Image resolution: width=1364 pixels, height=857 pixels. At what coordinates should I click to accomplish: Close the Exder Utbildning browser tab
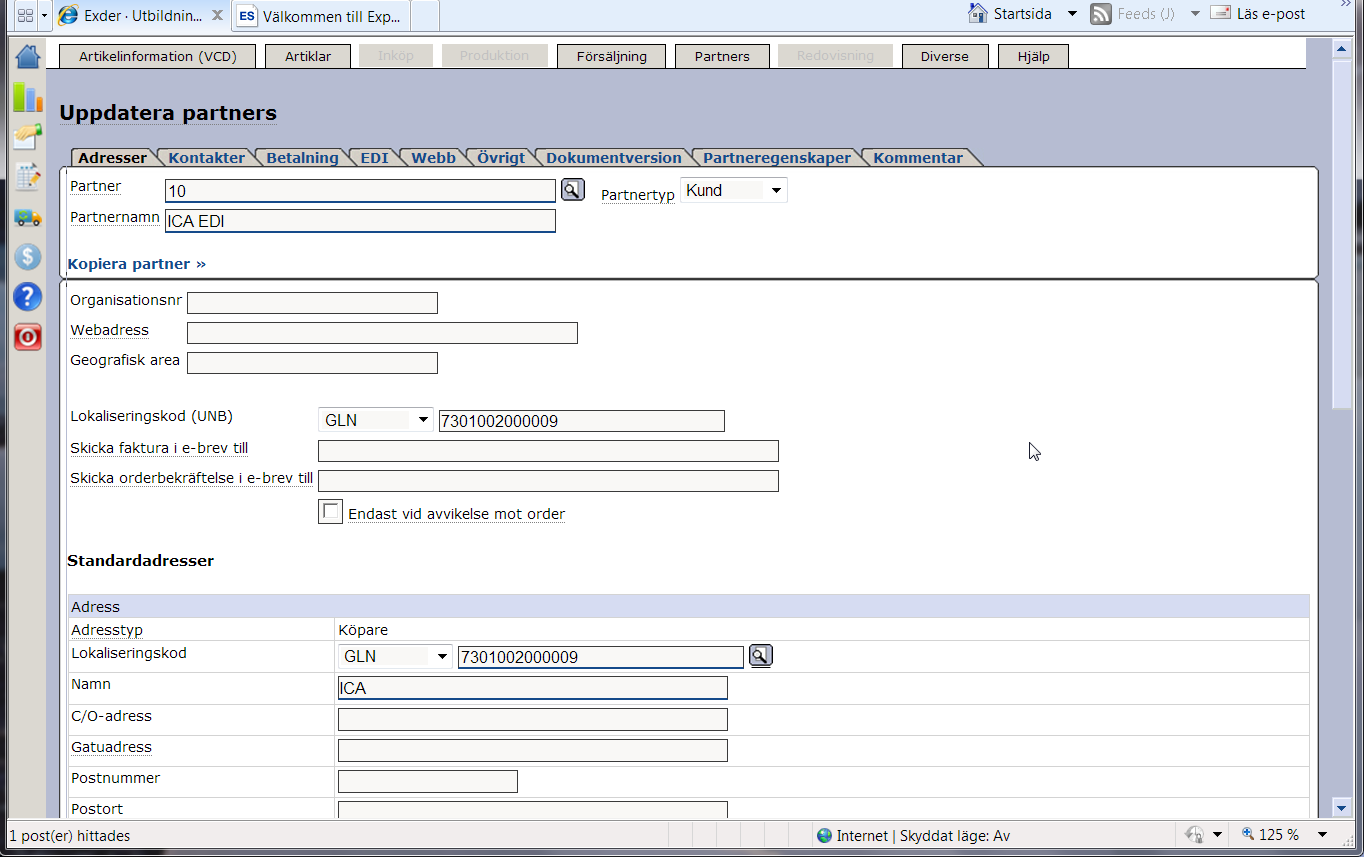[217, 15]
